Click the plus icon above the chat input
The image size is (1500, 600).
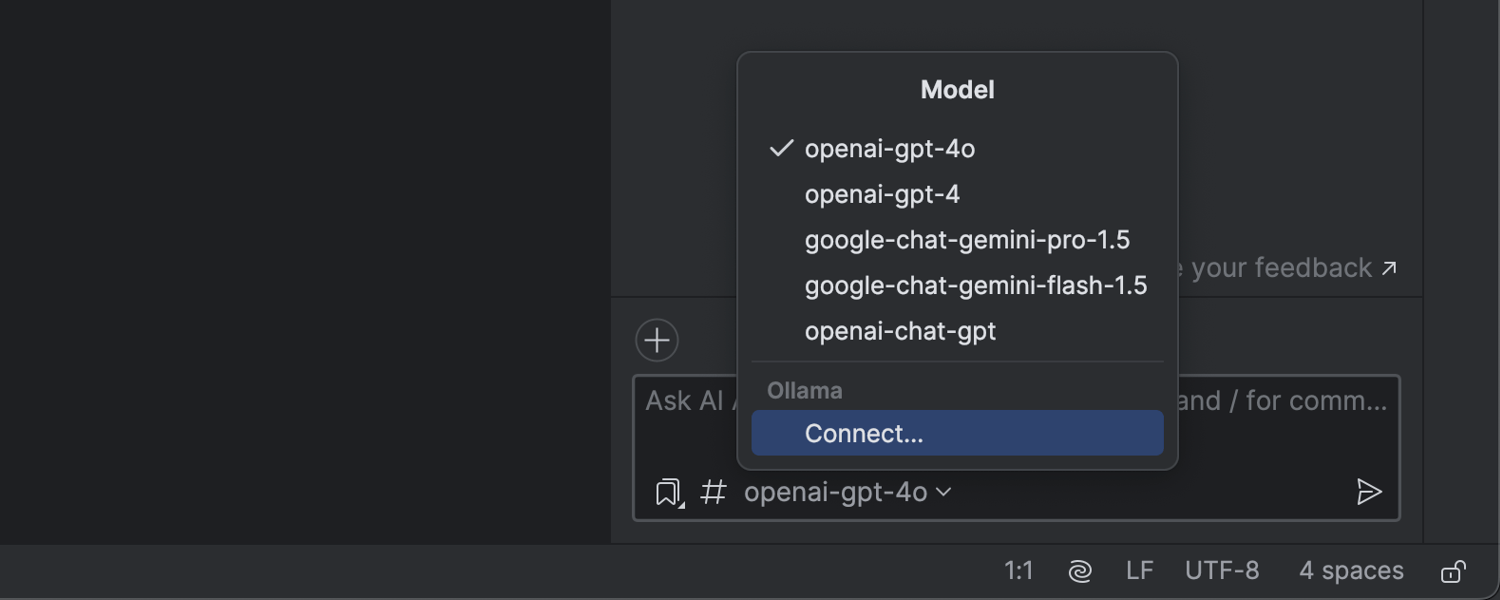[657, 340]
